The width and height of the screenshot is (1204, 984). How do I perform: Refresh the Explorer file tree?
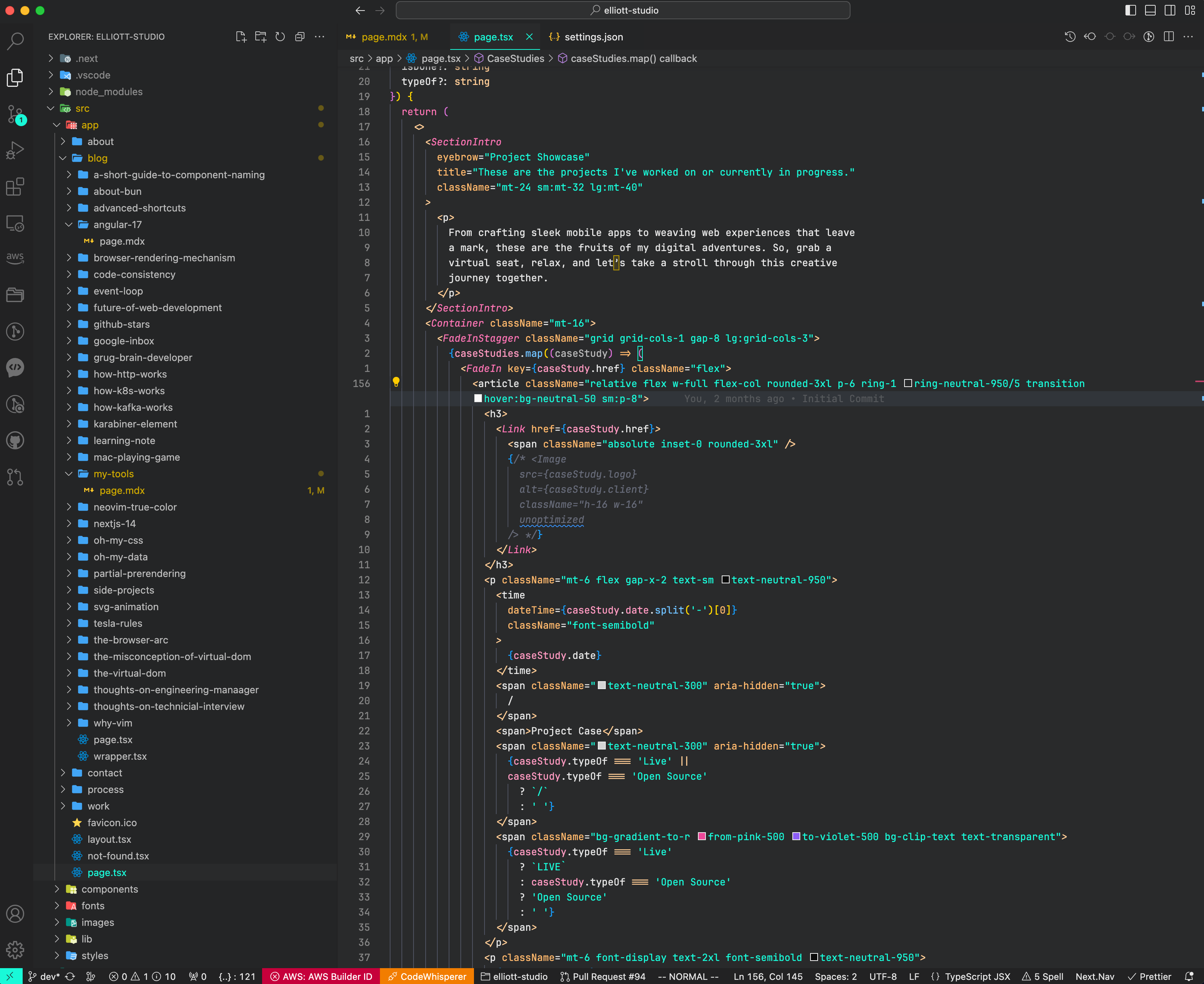click(x=280, y=37)
